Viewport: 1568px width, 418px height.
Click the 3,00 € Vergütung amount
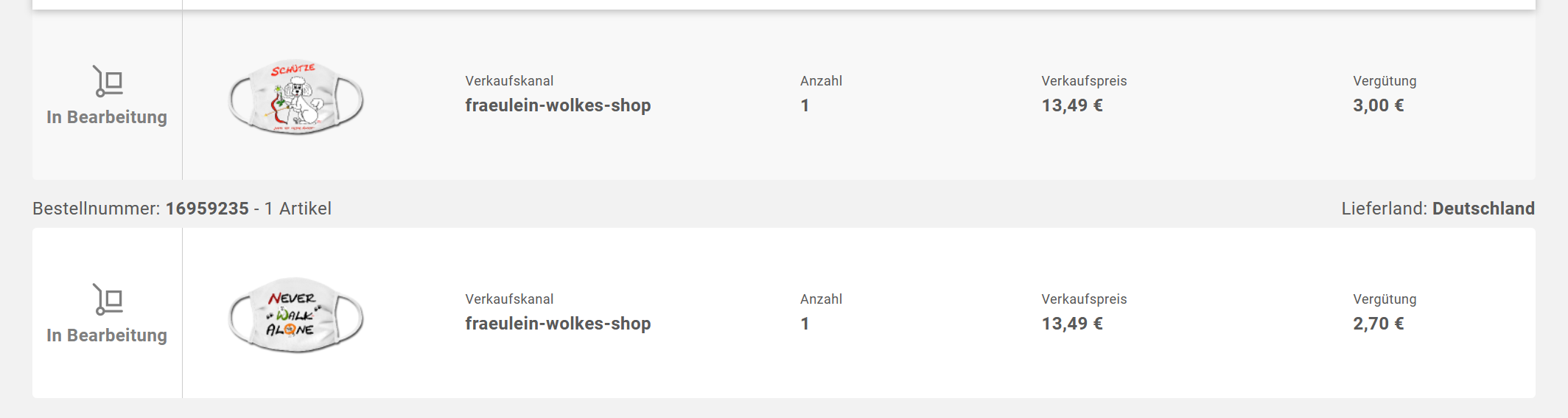[1378, 105]
